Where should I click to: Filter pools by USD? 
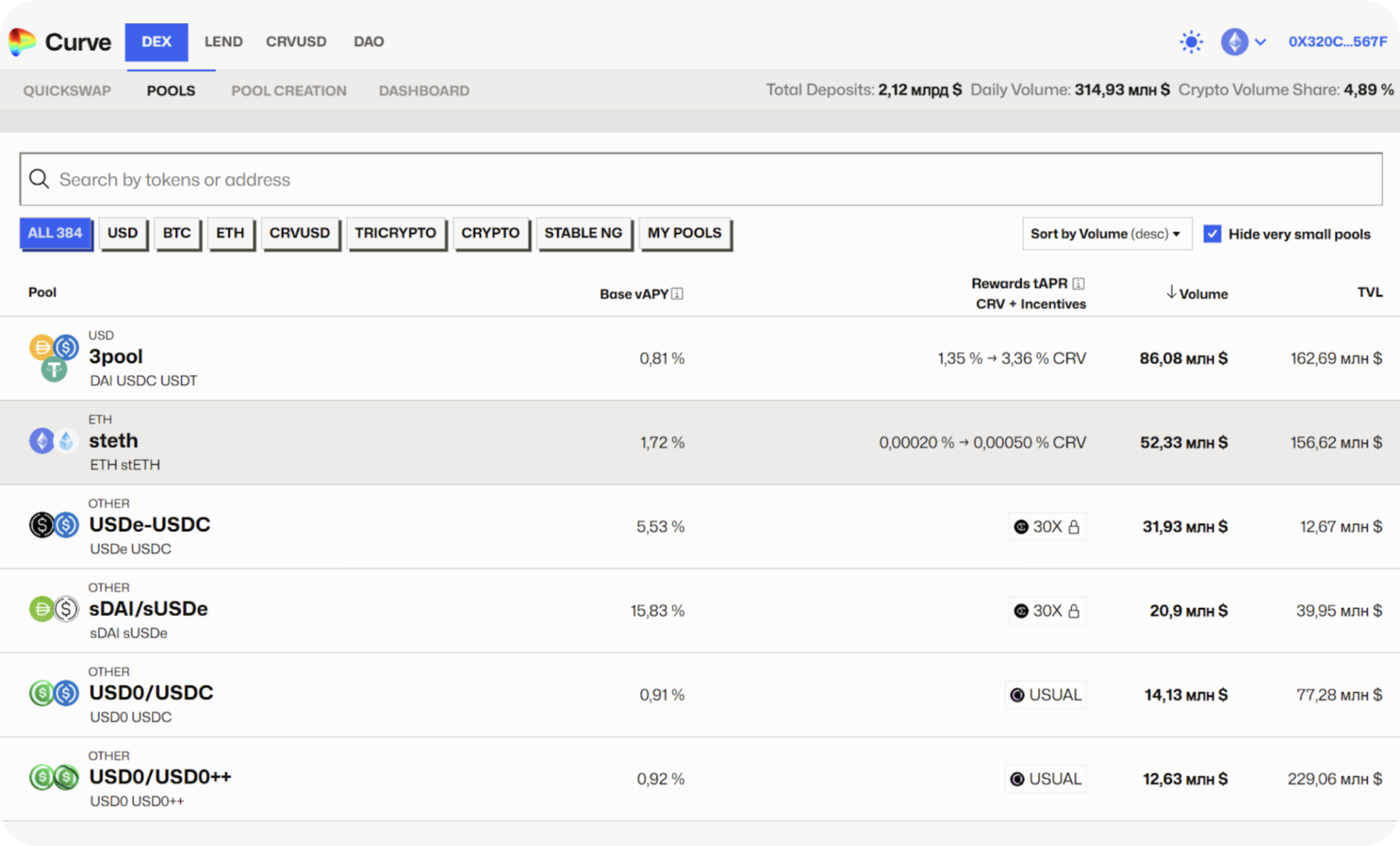(x=123, y=233)
